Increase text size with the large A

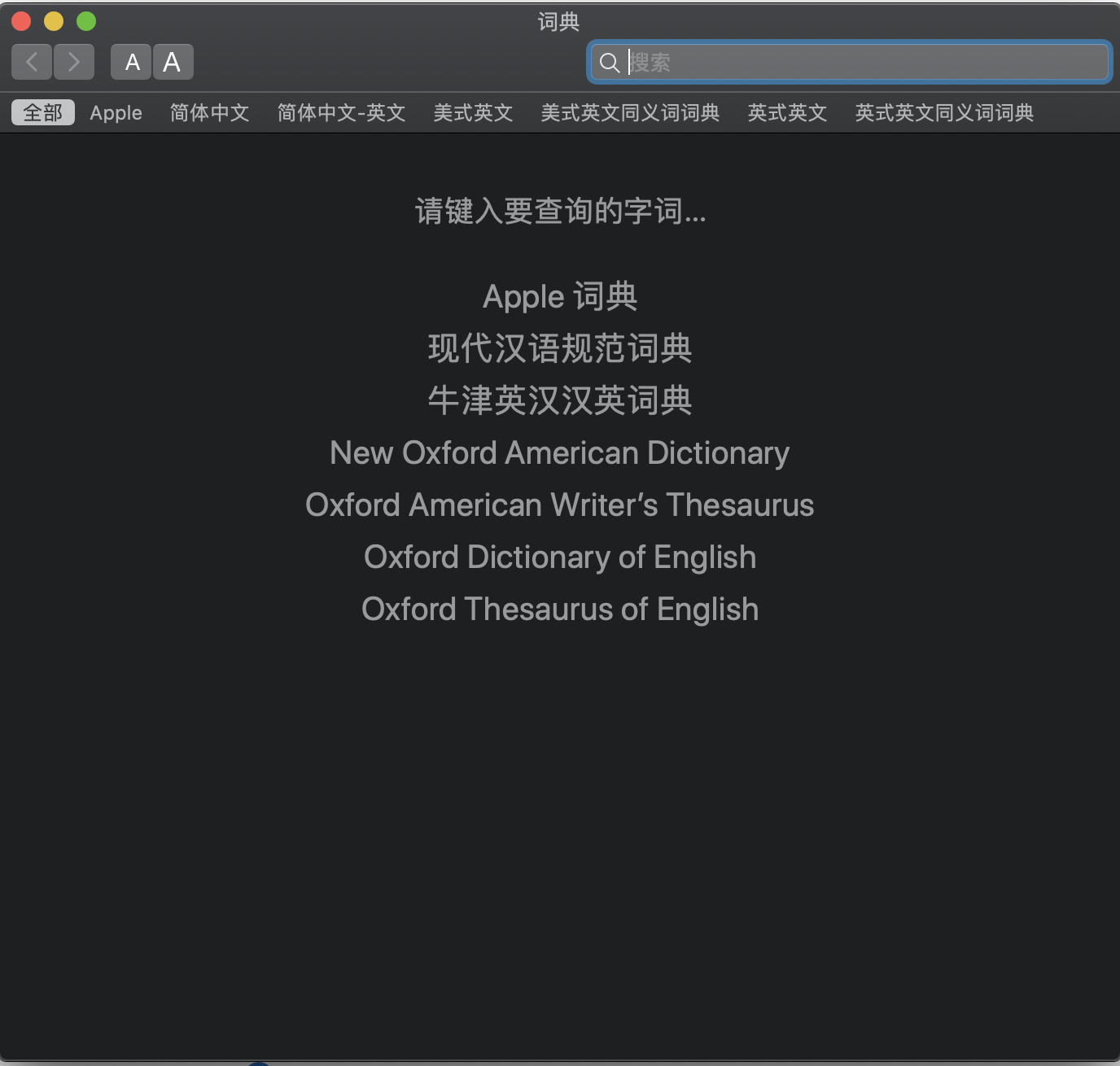[x=173, y=62]
